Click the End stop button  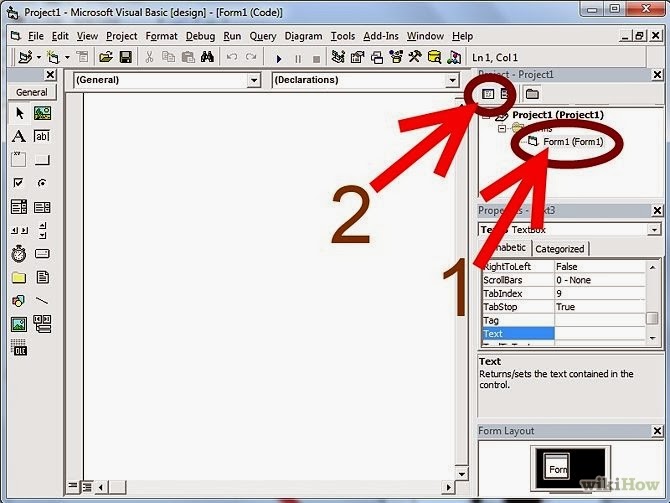click(316, 58)
